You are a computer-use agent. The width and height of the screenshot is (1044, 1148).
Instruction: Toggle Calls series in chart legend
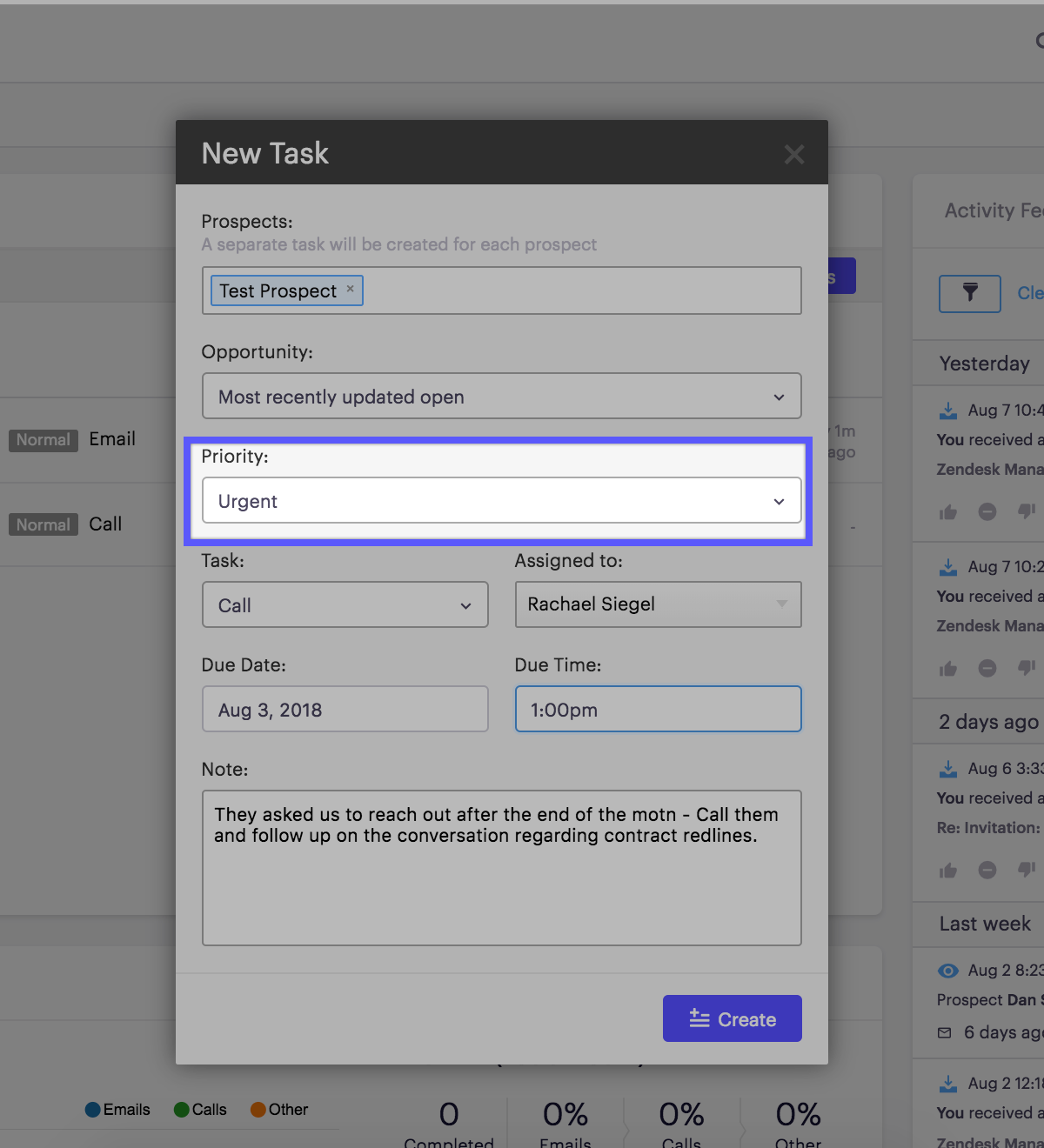click(x=200, y=1110)
